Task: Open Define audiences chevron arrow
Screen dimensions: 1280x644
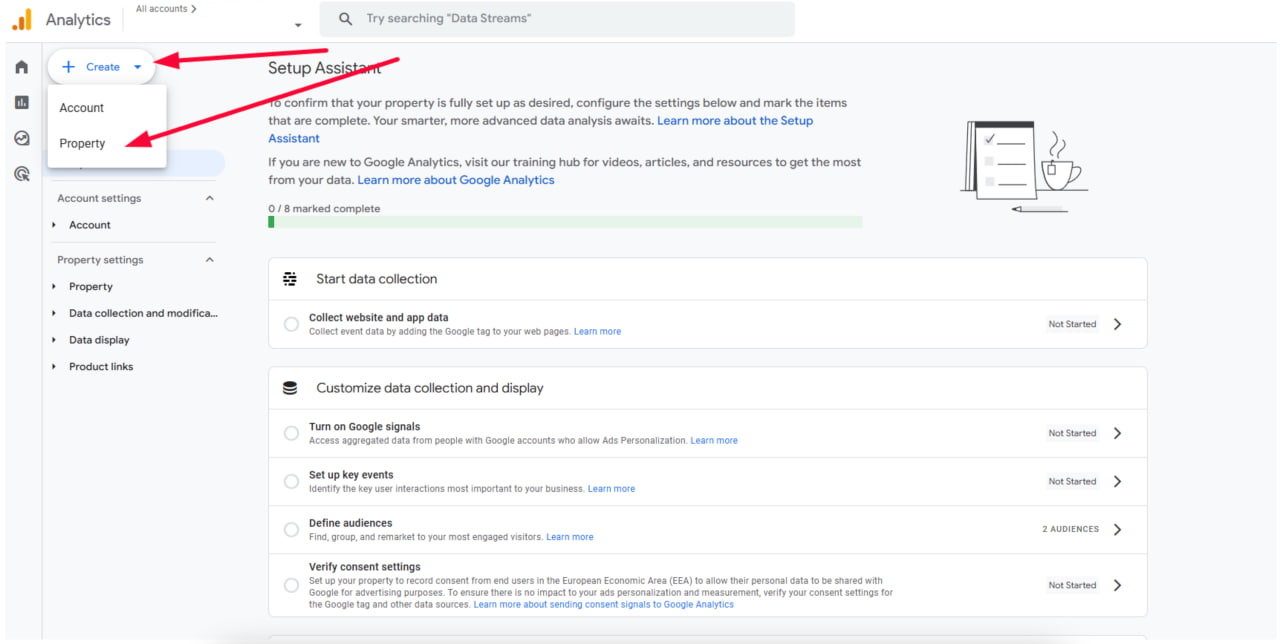Action: coord(1117,529)
